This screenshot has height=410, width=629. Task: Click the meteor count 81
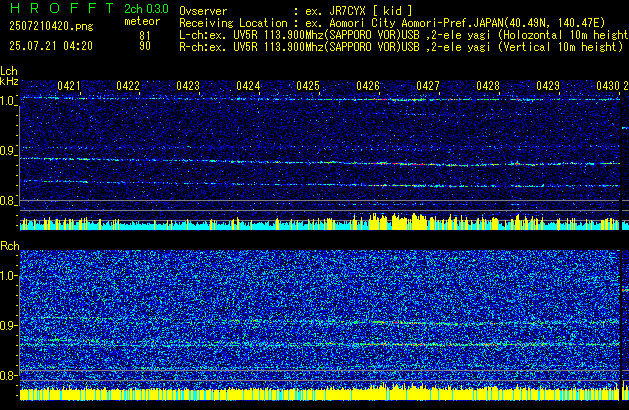[145, 35]
